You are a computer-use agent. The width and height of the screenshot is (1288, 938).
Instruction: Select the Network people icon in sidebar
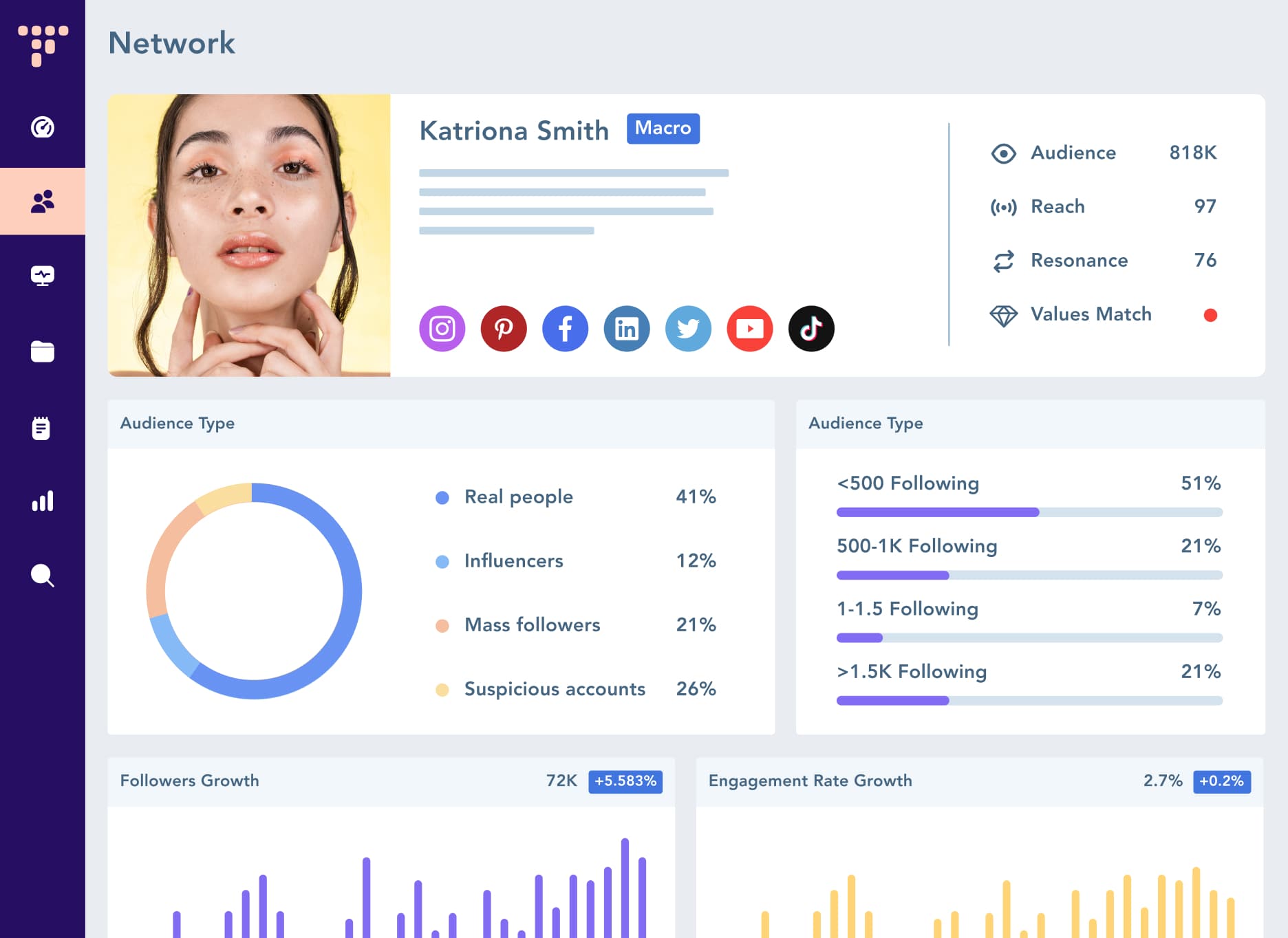(43, 201)
